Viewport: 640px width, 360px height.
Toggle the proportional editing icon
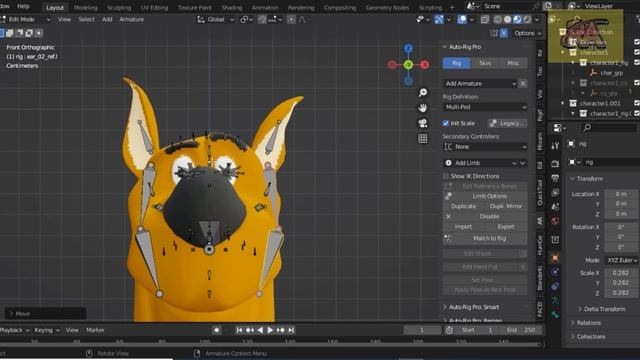point(291,19)
